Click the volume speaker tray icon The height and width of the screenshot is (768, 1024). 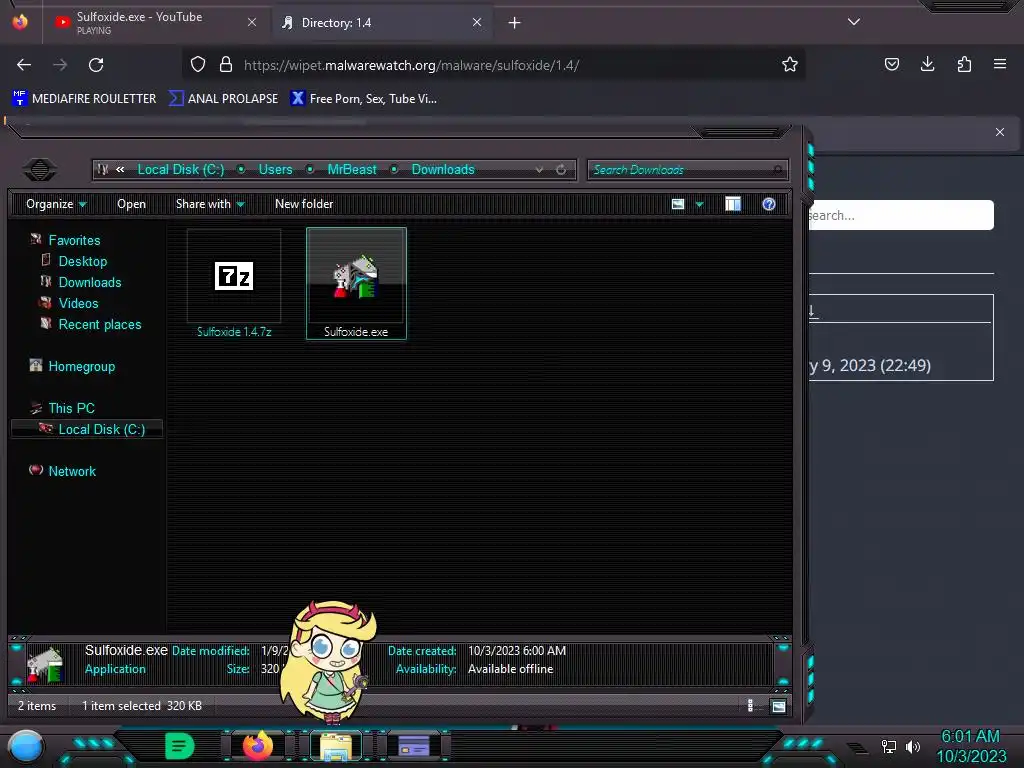(x=913, y=746)
